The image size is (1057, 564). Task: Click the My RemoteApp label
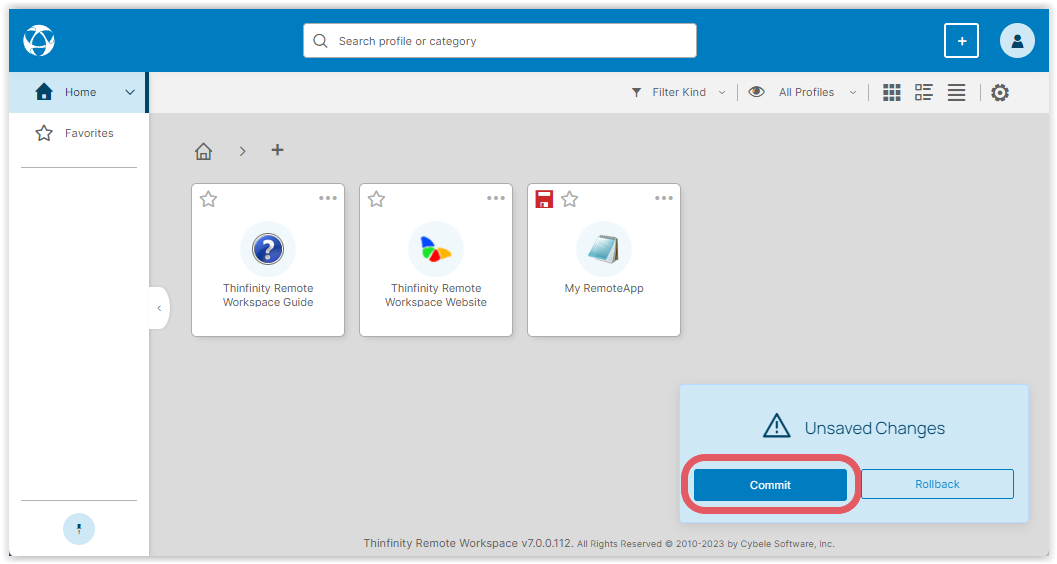(x=604, y=288)
